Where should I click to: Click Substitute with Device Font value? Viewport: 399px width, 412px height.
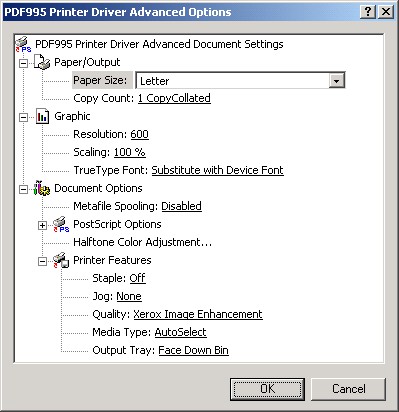tap(218, 170)
